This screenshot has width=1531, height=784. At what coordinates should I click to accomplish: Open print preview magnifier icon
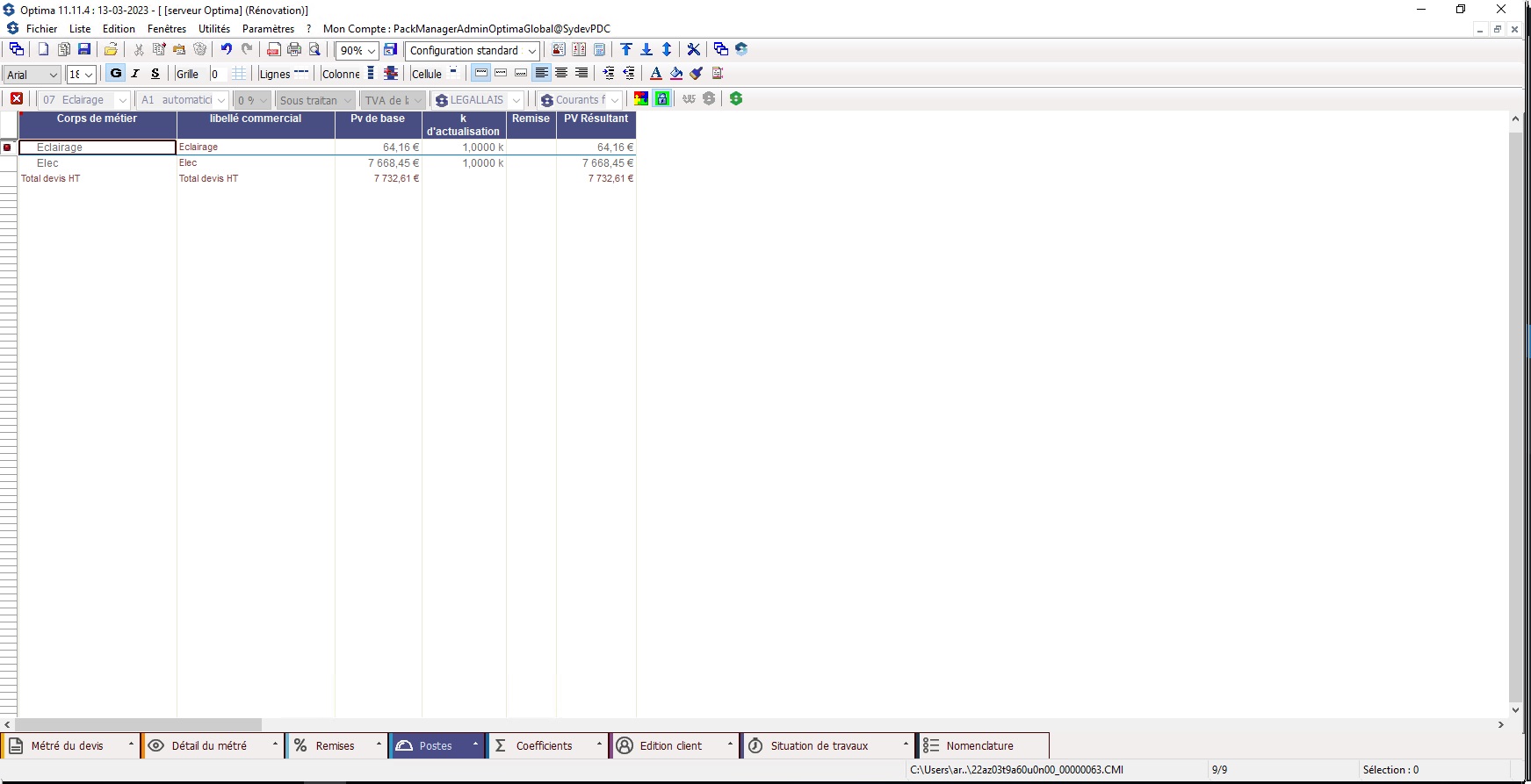tap(314, 50)
